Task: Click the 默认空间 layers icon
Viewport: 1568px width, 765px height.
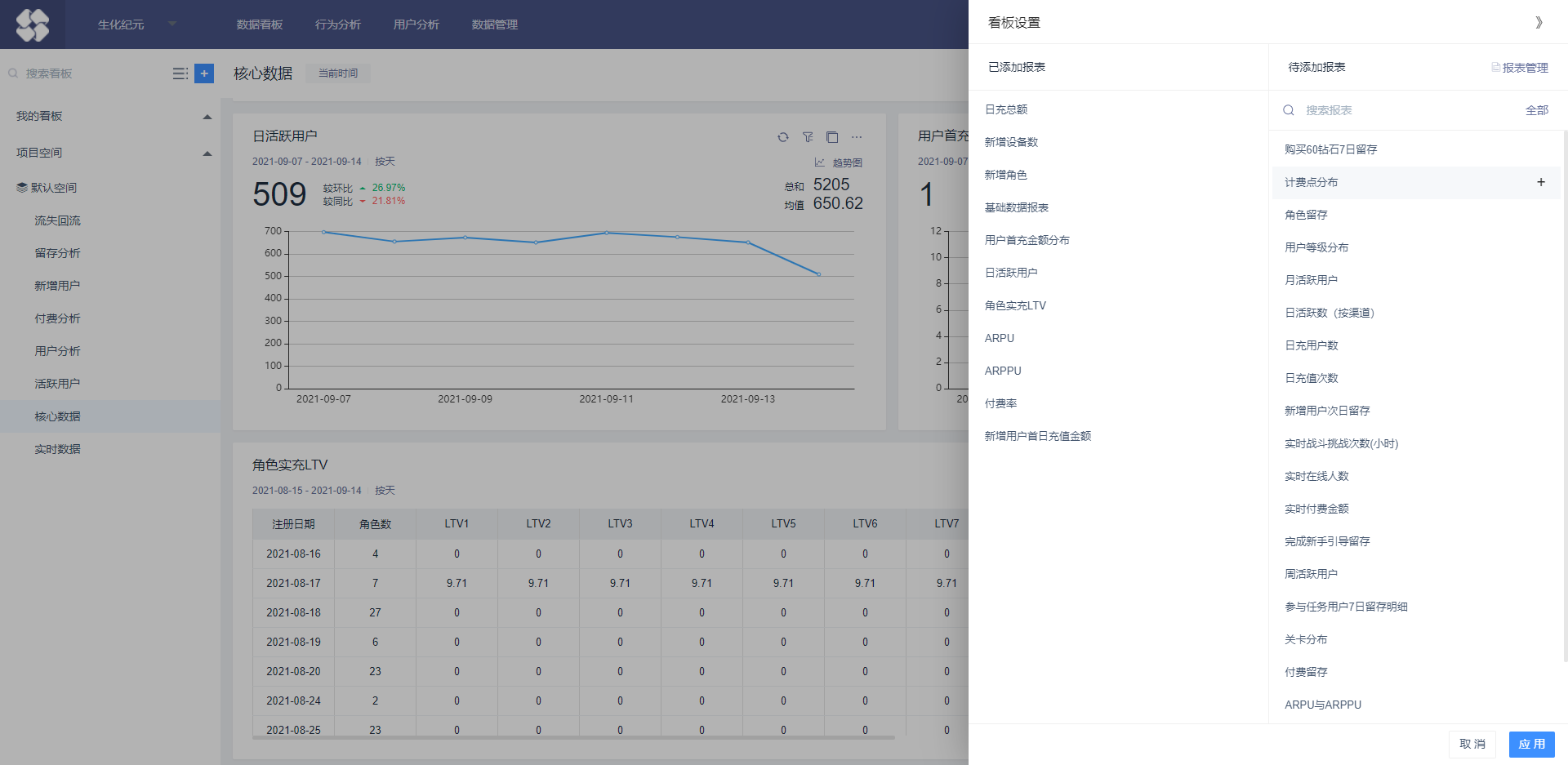Action: (22, 188)
